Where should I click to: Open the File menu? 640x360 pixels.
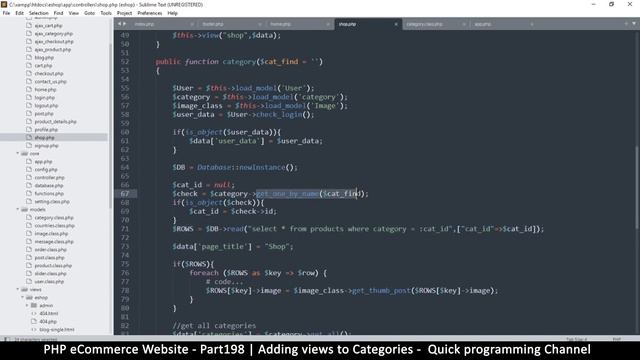7,13
